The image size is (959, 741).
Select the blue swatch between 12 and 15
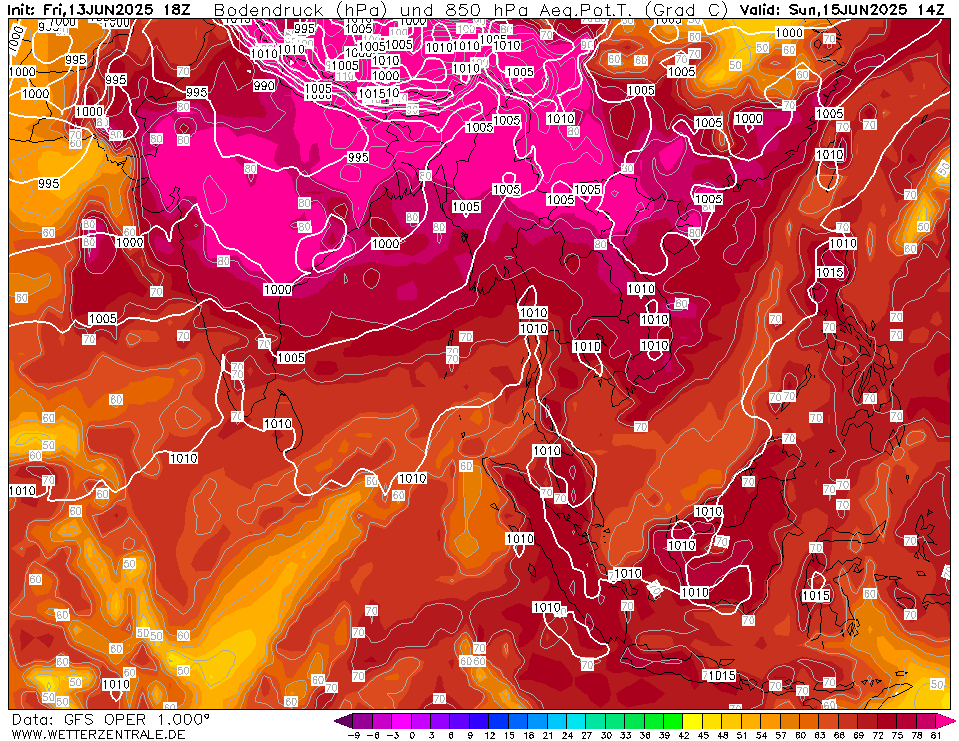coord(498,720)
